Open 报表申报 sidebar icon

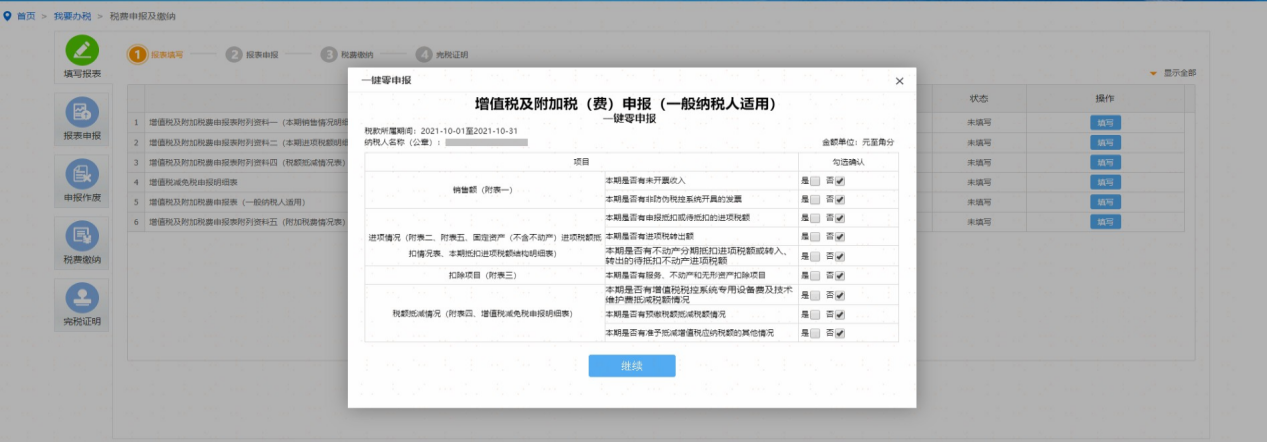(81, 113)
